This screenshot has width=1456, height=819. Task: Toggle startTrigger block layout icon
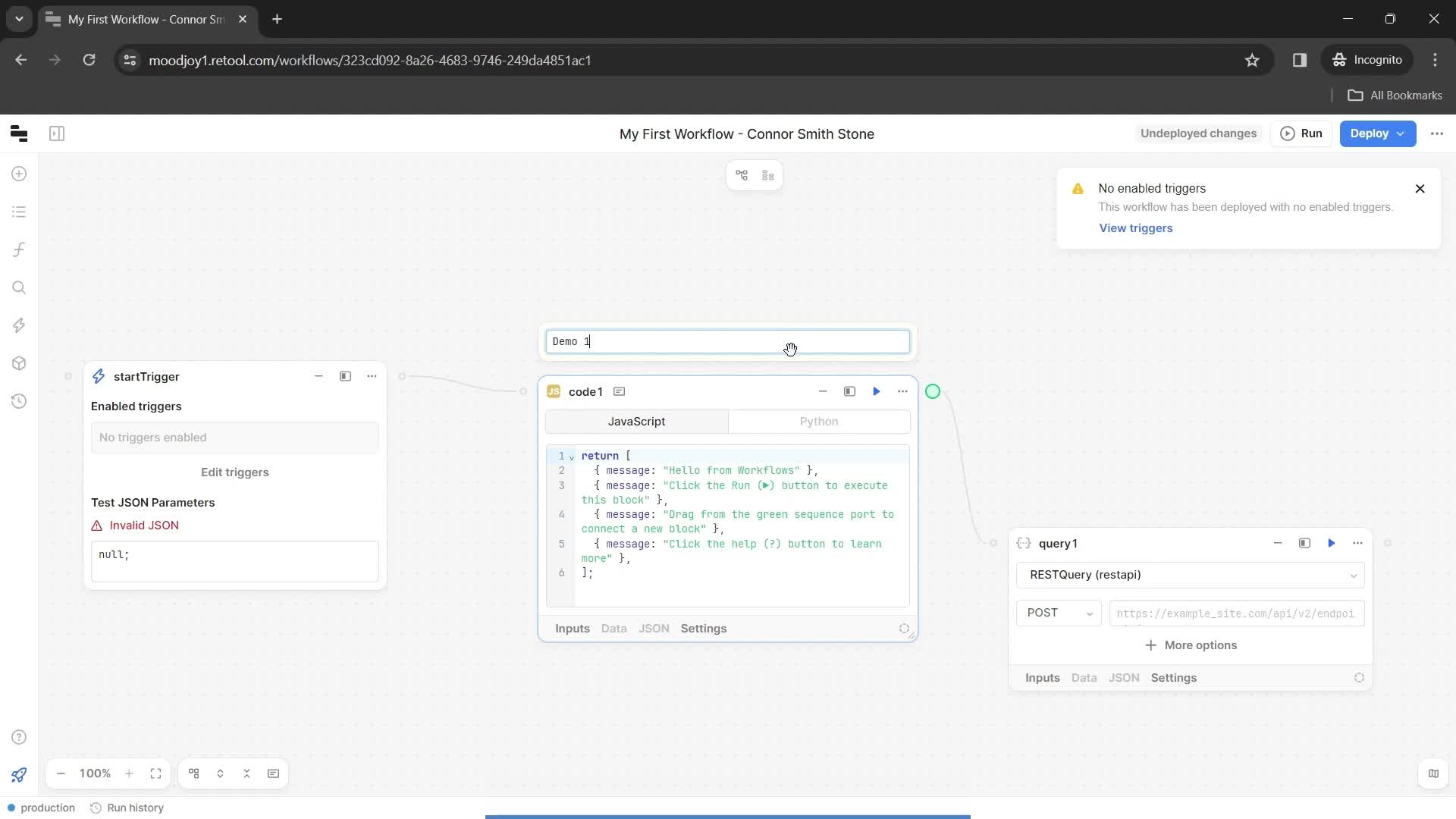345,376
